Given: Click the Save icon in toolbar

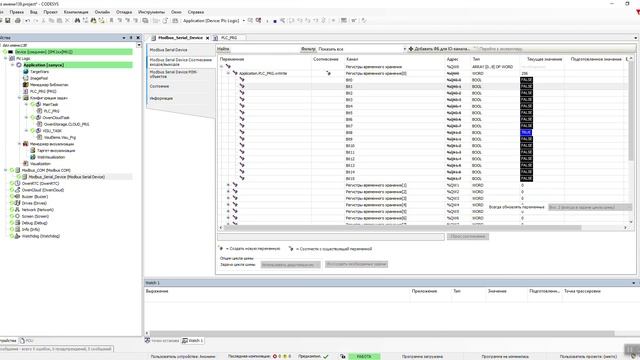Looking at the screenshot, I should coord(8,20).
